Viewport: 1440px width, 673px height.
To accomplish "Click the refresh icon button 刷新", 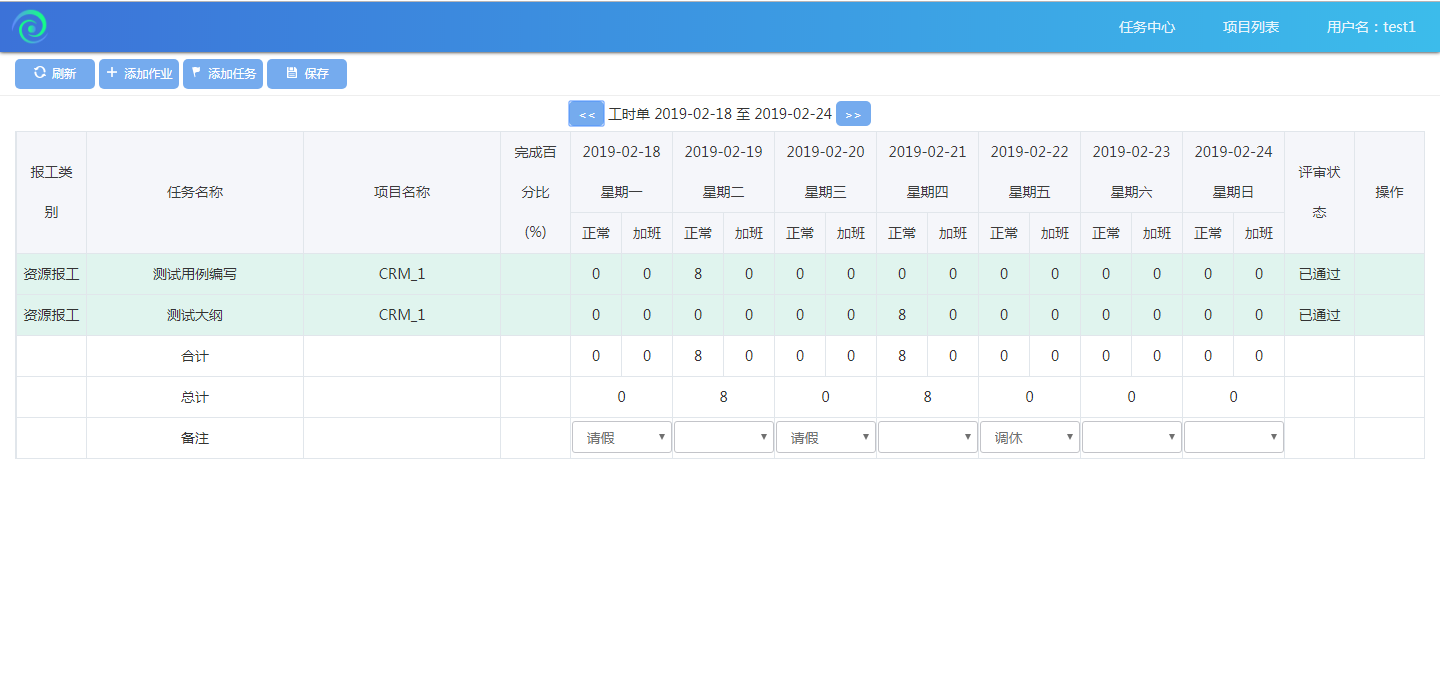I will [55, 74].
